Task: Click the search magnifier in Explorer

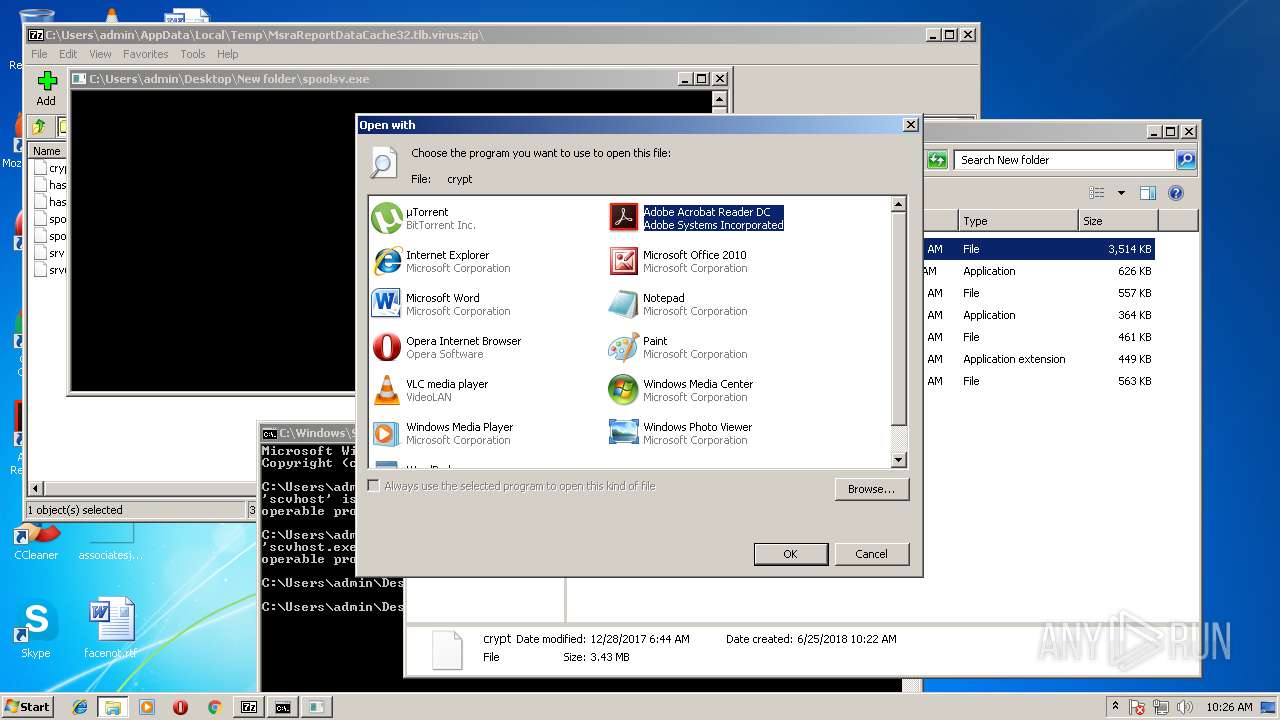Action: pyautogui.click(x=1185, y=160)
